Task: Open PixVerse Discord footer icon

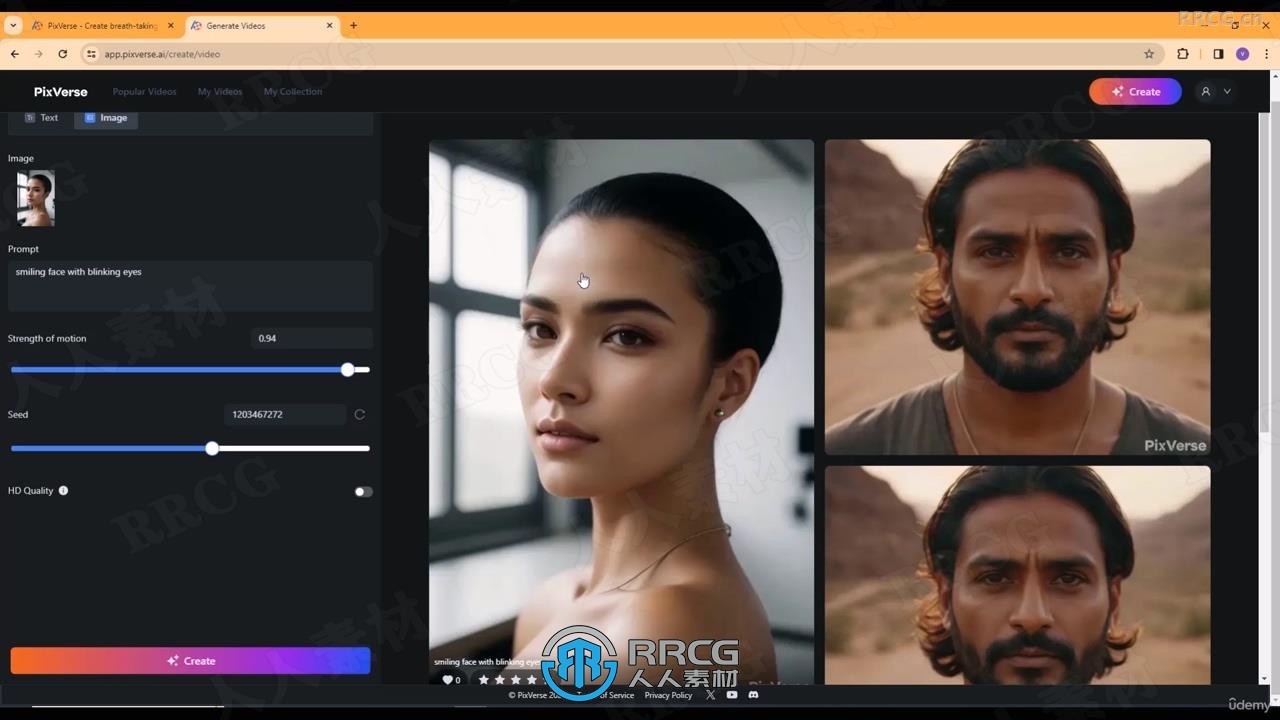Action: pyautogui.click(x=753, y=695)
